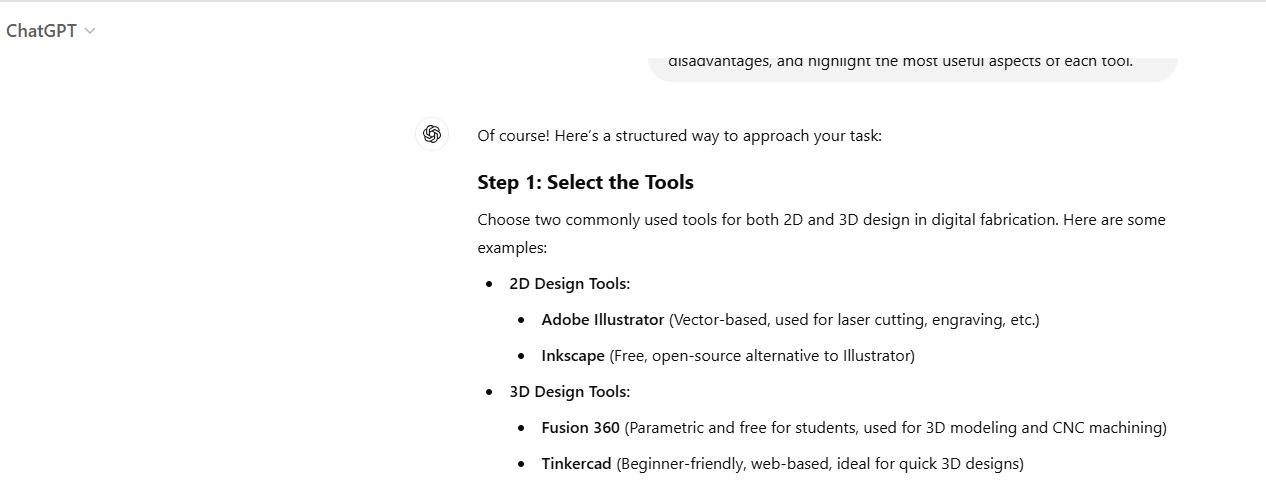Click the bullet before '2D Design Tools'
The image size is (1266, 486).
click(489, 284)
